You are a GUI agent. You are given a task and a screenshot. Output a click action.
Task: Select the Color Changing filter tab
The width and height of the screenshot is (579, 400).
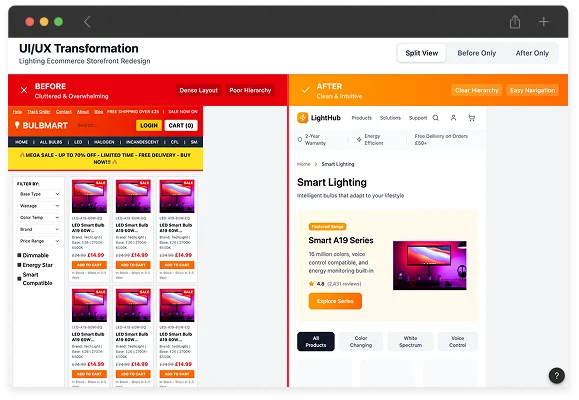pyautogui.click(x=361, y=342)
